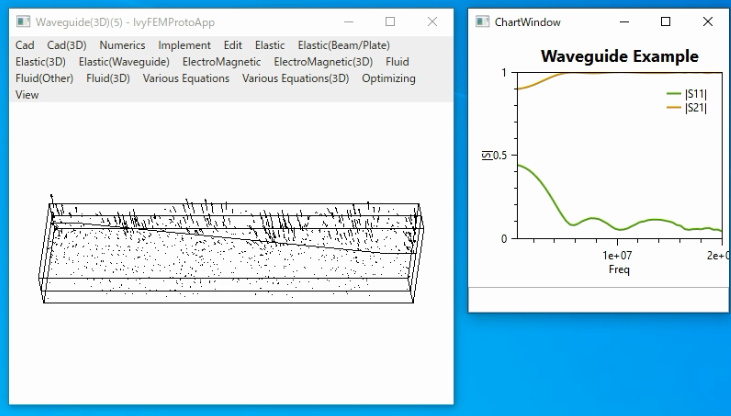Viewport: 731px width, 416px height.
Task: Open the Numerics menu
Action: click(x=122, y=45)
